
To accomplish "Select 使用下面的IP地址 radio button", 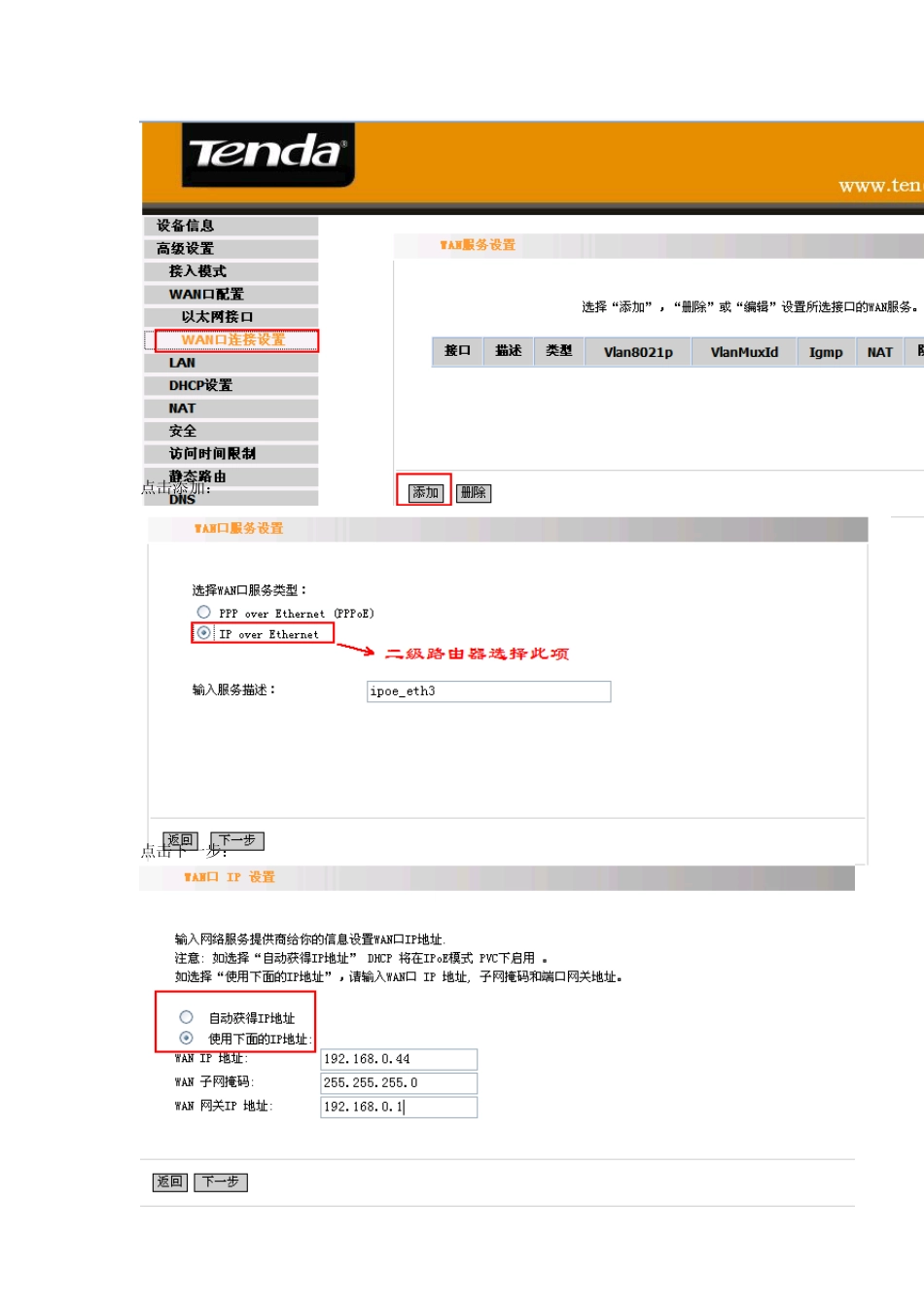I will (186, 1038).
